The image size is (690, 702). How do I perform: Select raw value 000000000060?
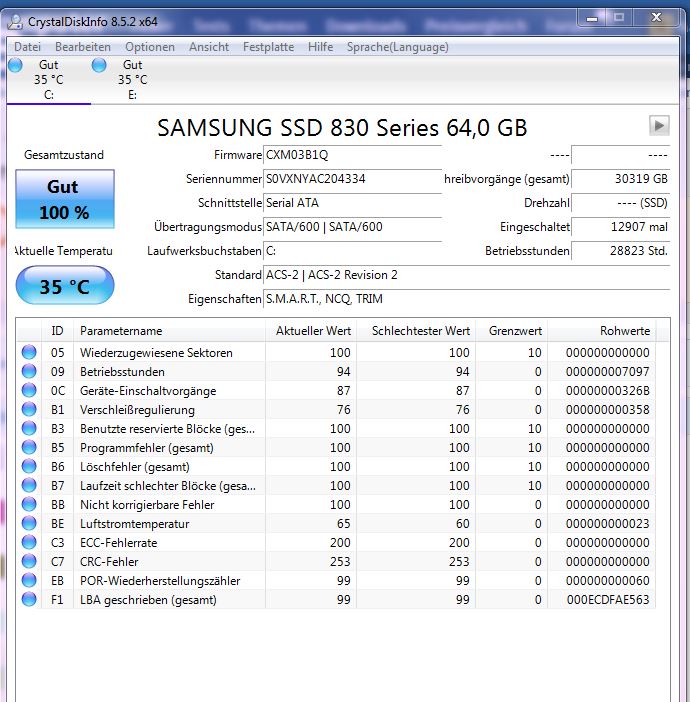coord(607,581)
